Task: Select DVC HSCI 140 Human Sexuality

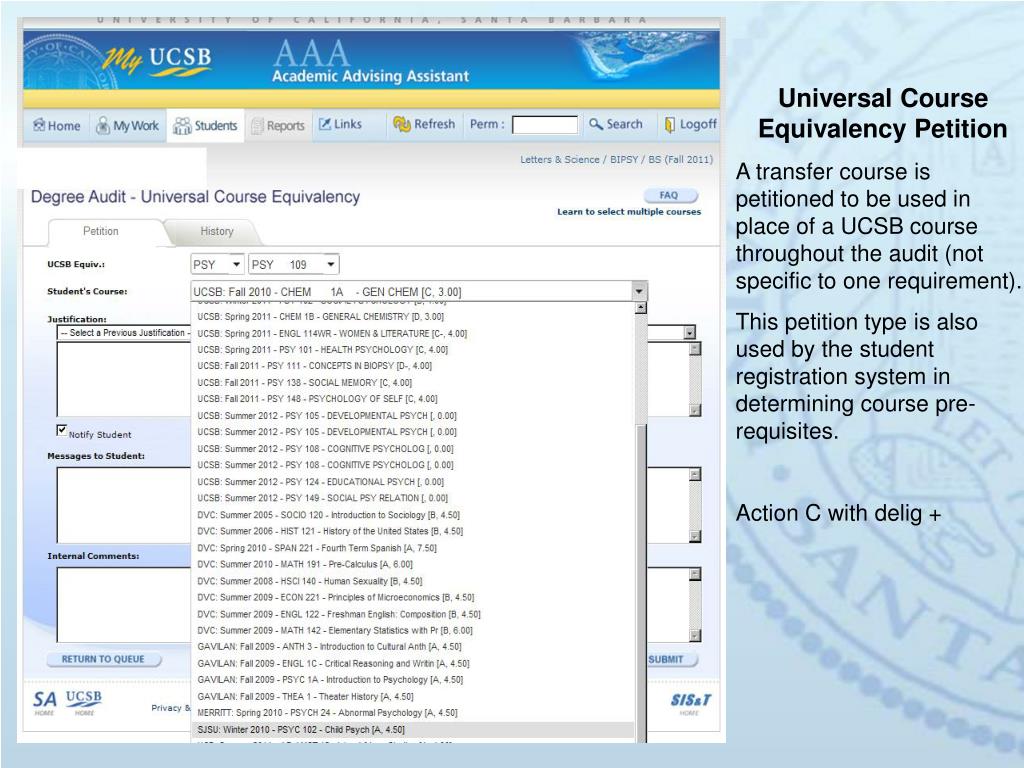Action: pos(413,581)
